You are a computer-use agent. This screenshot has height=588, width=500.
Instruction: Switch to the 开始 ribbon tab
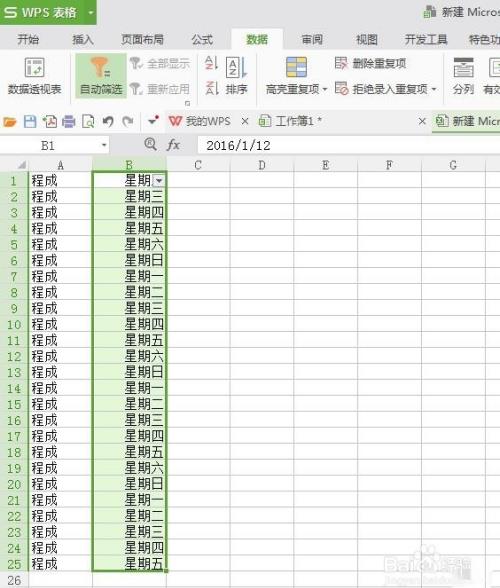(28, 39)
